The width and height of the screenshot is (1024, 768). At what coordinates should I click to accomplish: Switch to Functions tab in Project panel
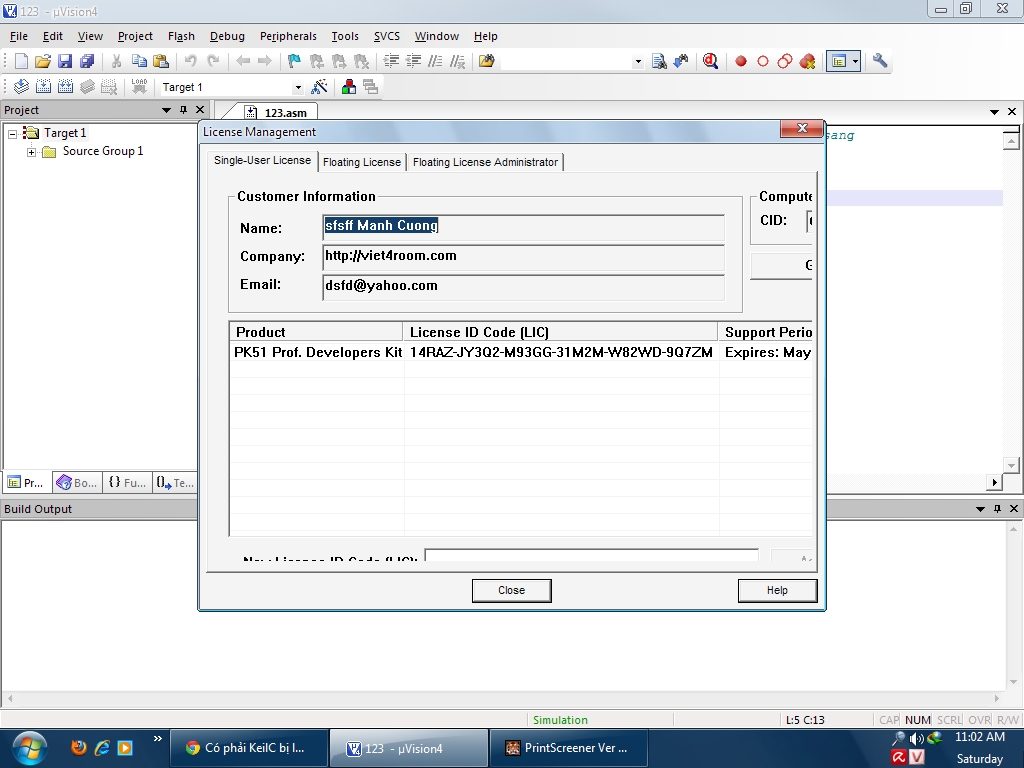127,483
